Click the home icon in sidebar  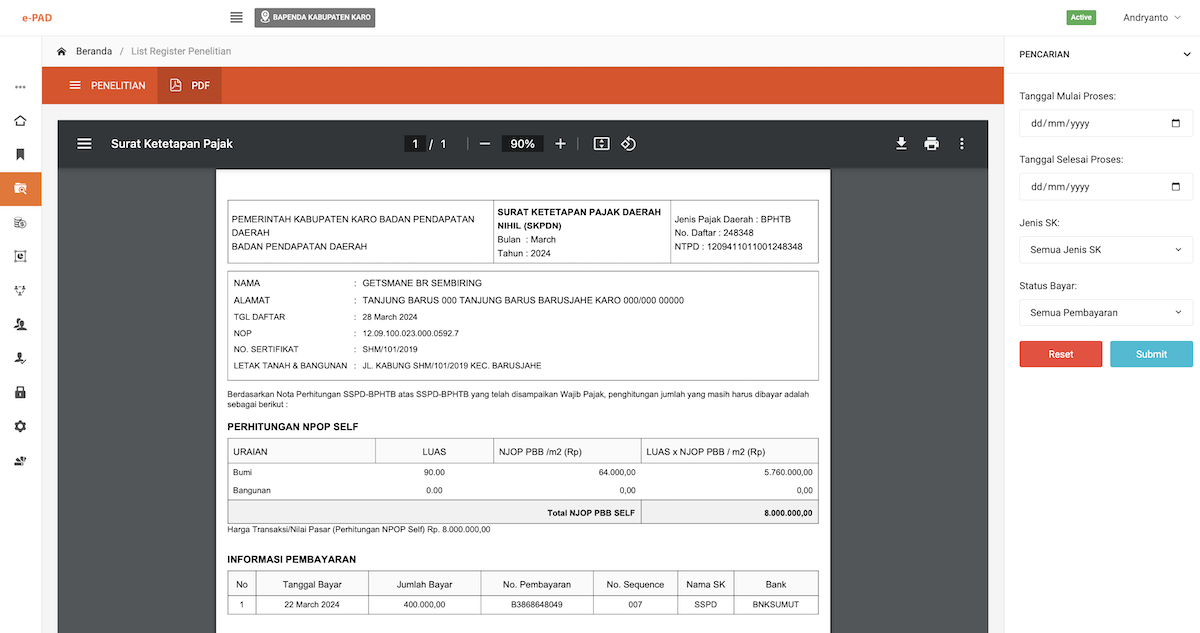[20, 121]
